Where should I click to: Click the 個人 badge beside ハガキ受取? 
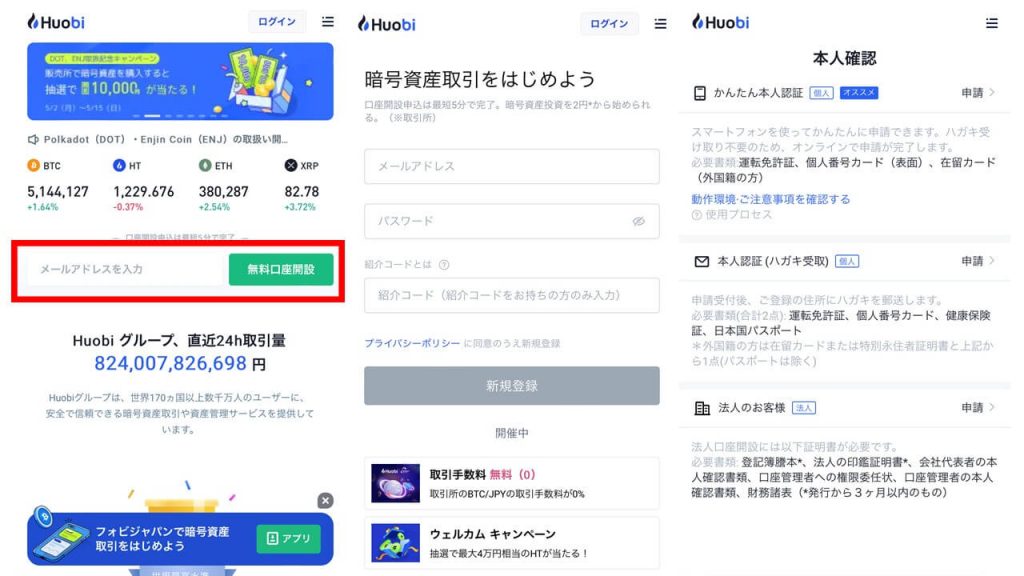click(x=847, y=261)
